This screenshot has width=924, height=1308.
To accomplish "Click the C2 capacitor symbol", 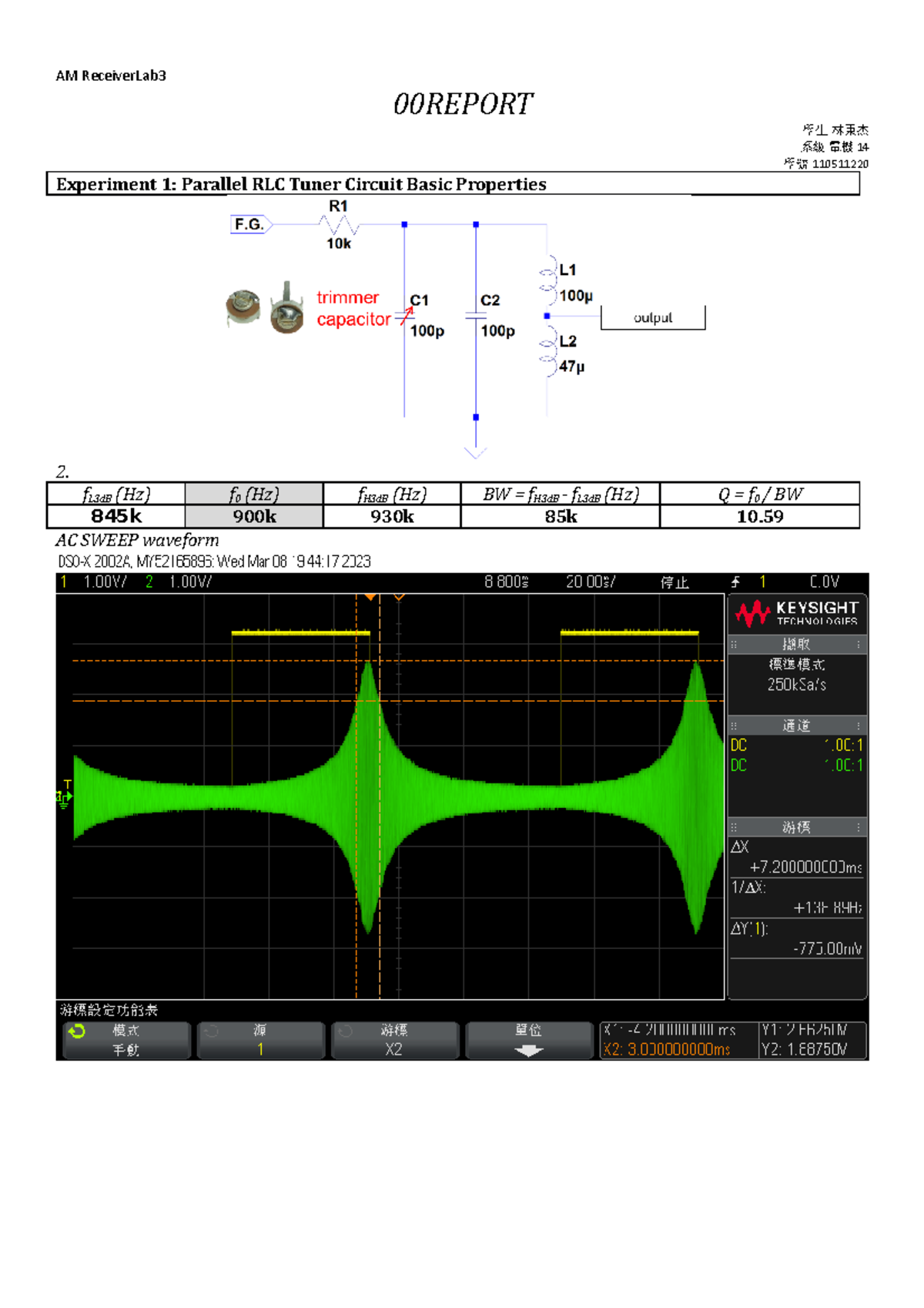I will tap(476, 316).
